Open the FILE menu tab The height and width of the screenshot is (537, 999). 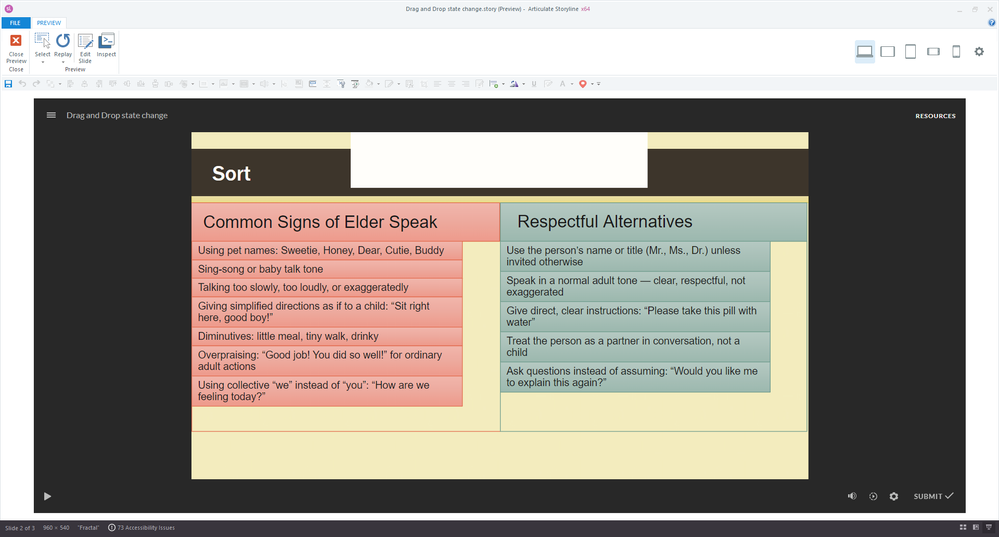click(x=15, y=22)
